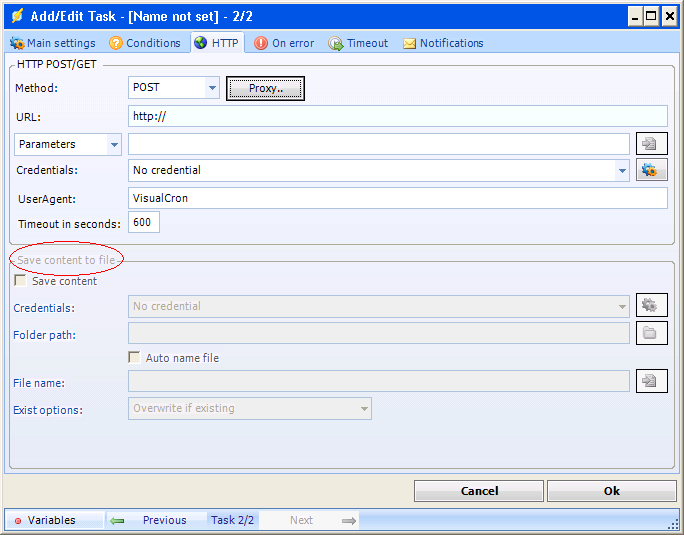Click the On error exclamation icon
This screenshot has height=535, width=684.
coord(261,43)
